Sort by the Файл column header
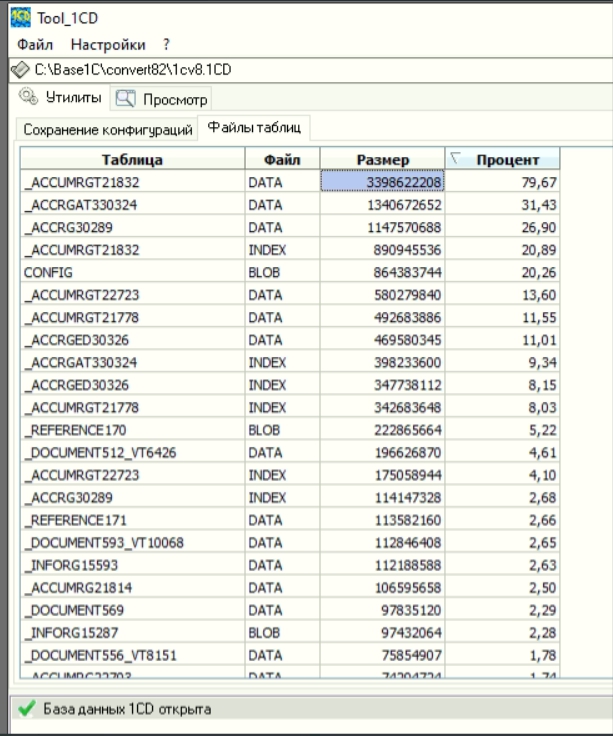The width and height of the screenshot is (613, 736). pyautogui.click(x=283, y=160)
